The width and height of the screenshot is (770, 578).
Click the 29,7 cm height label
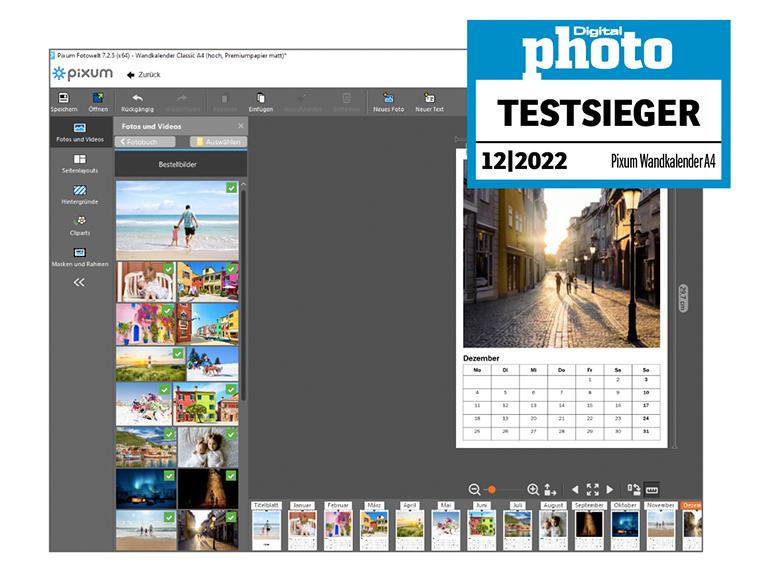pyautogui.click(x=683, y=298)
